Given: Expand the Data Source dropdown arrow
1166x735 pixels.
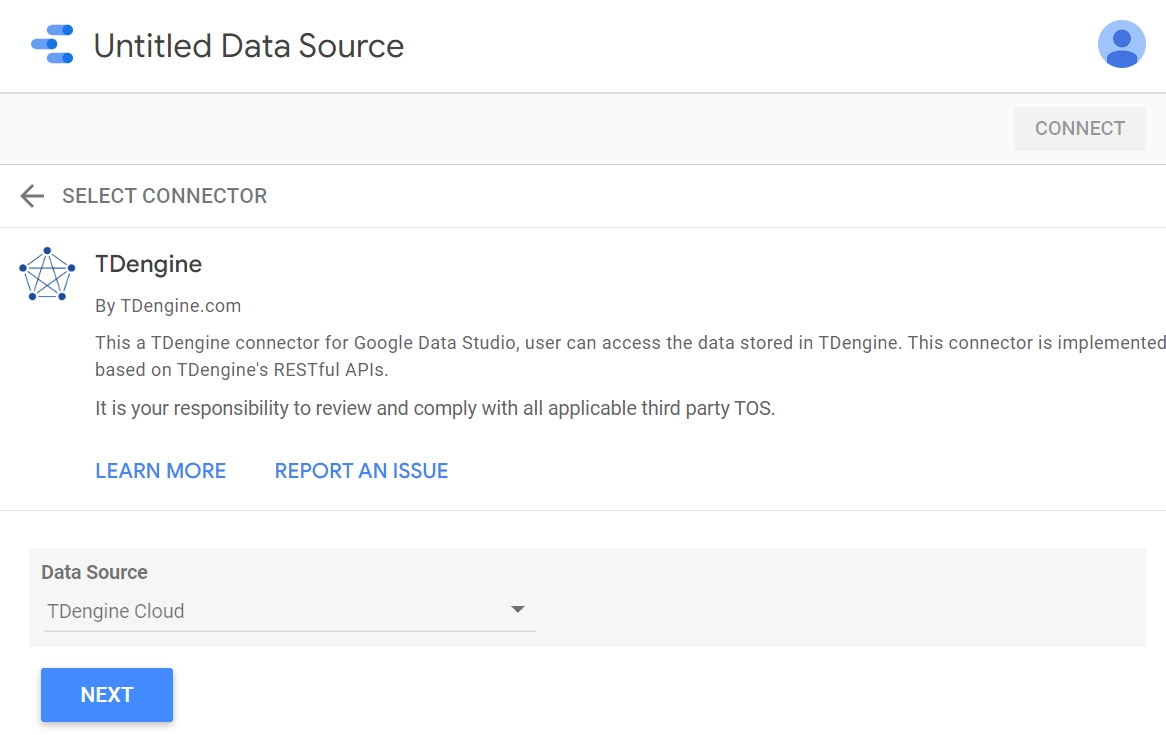Looking at the screenshot, I should point(517,610).
